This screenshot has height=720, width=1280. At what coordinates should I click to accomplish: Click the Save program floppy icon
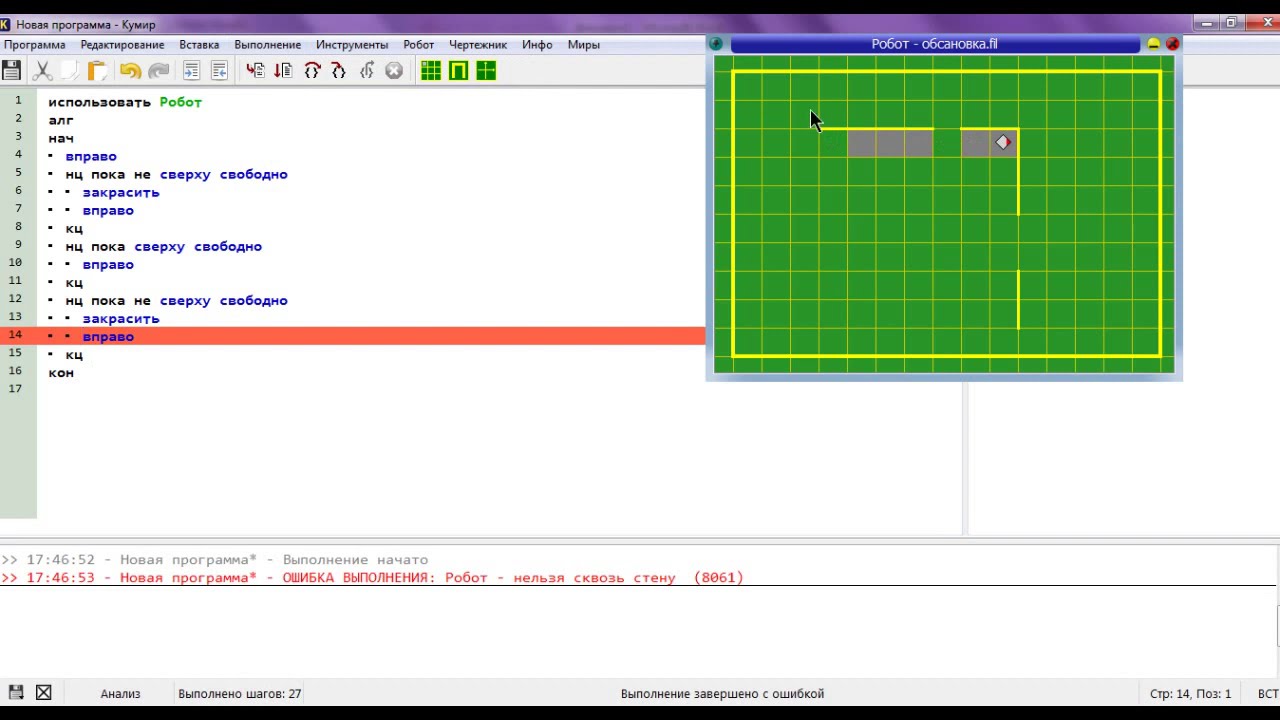point(11,70)
